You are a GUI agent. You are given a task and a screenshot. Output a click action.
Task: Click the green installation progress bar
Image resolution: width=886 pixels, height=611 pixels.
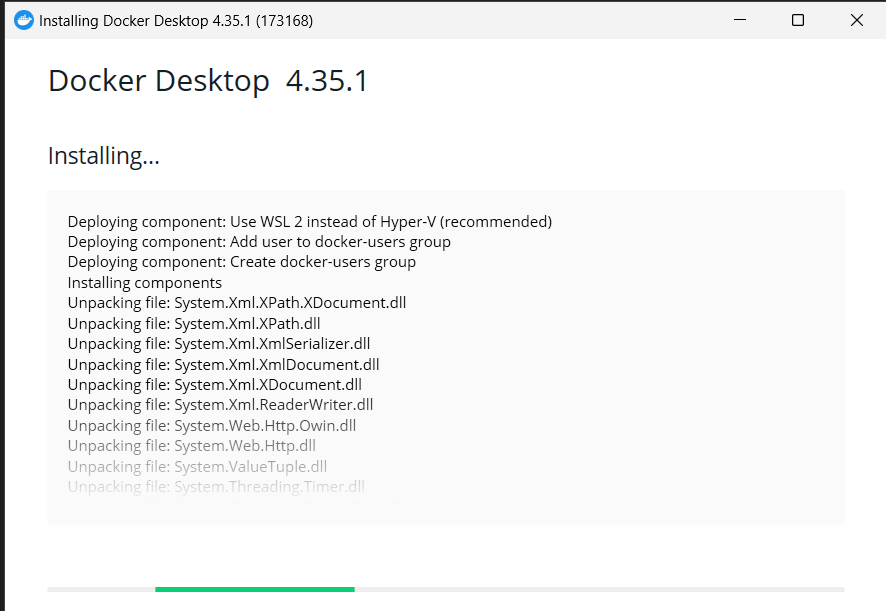255,590
